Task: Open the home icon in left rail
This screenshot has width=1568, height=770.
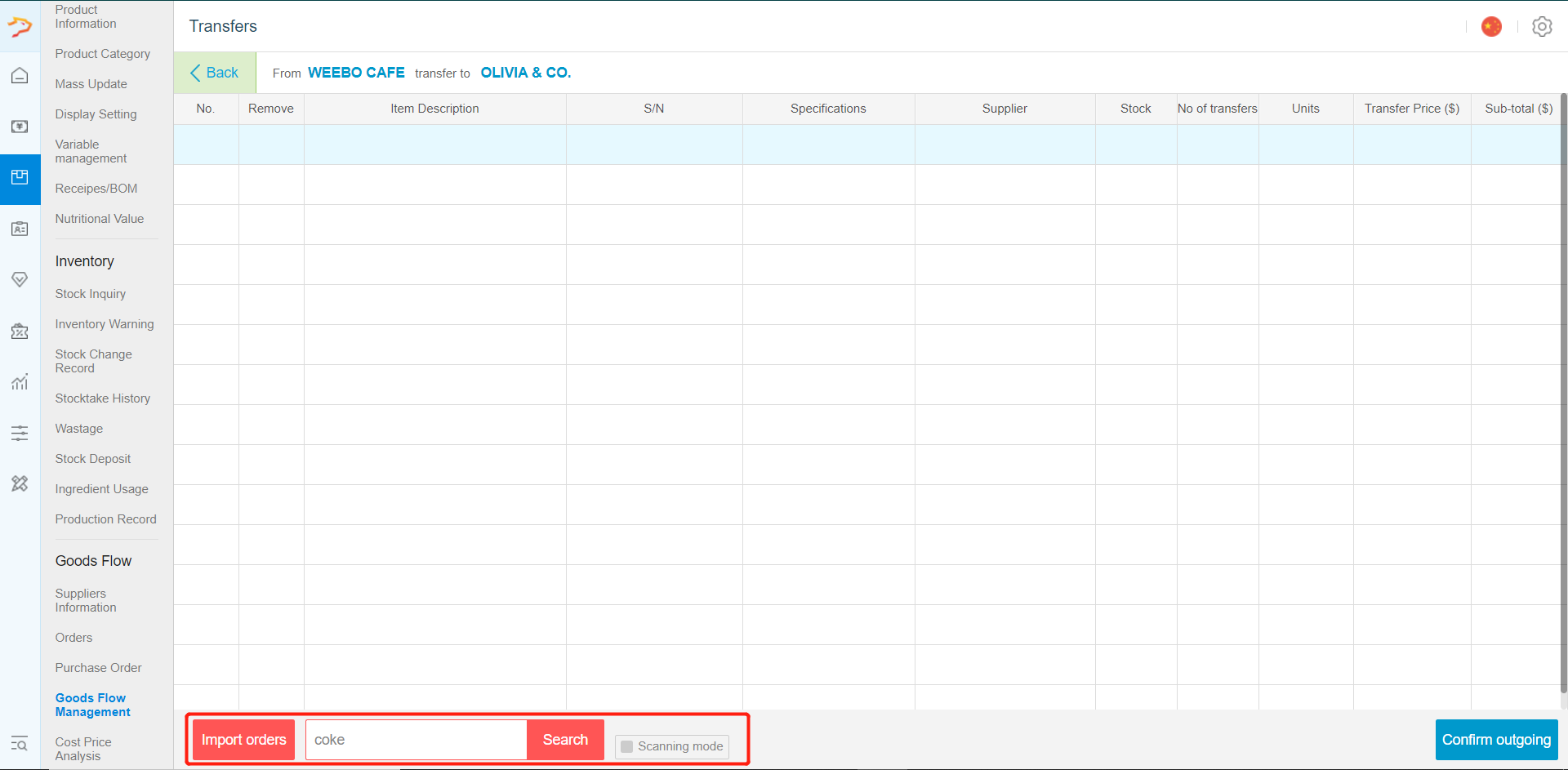Action: pos(20,76)
